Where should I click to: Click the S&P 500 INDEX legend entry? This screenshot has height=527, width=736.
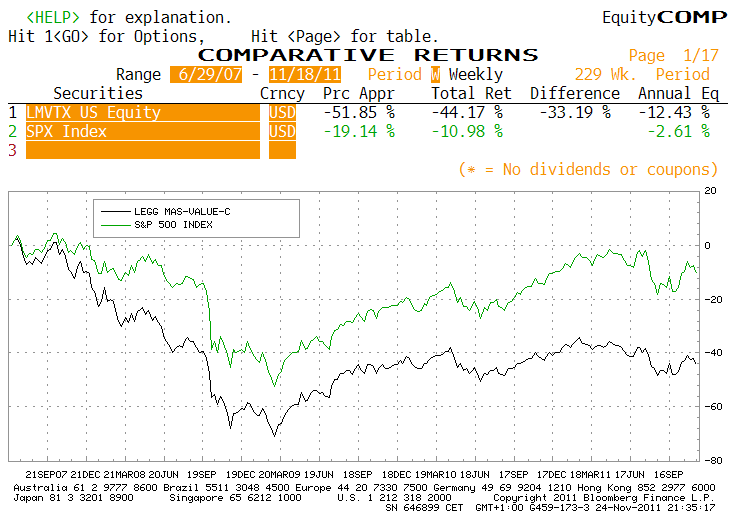pyautogui.click(x=173, y=225)
